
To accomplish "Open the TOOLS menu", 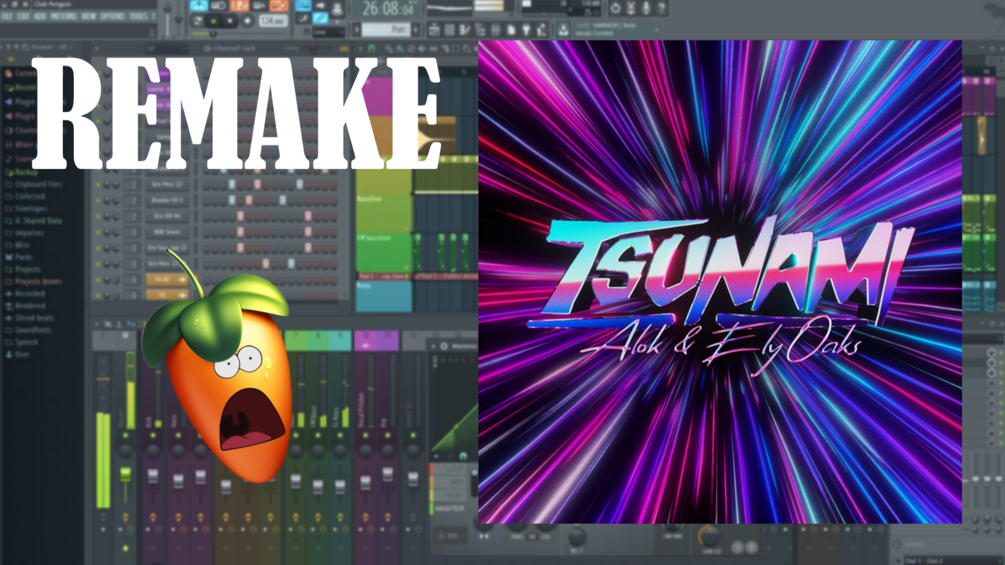I will pos(138,16).
